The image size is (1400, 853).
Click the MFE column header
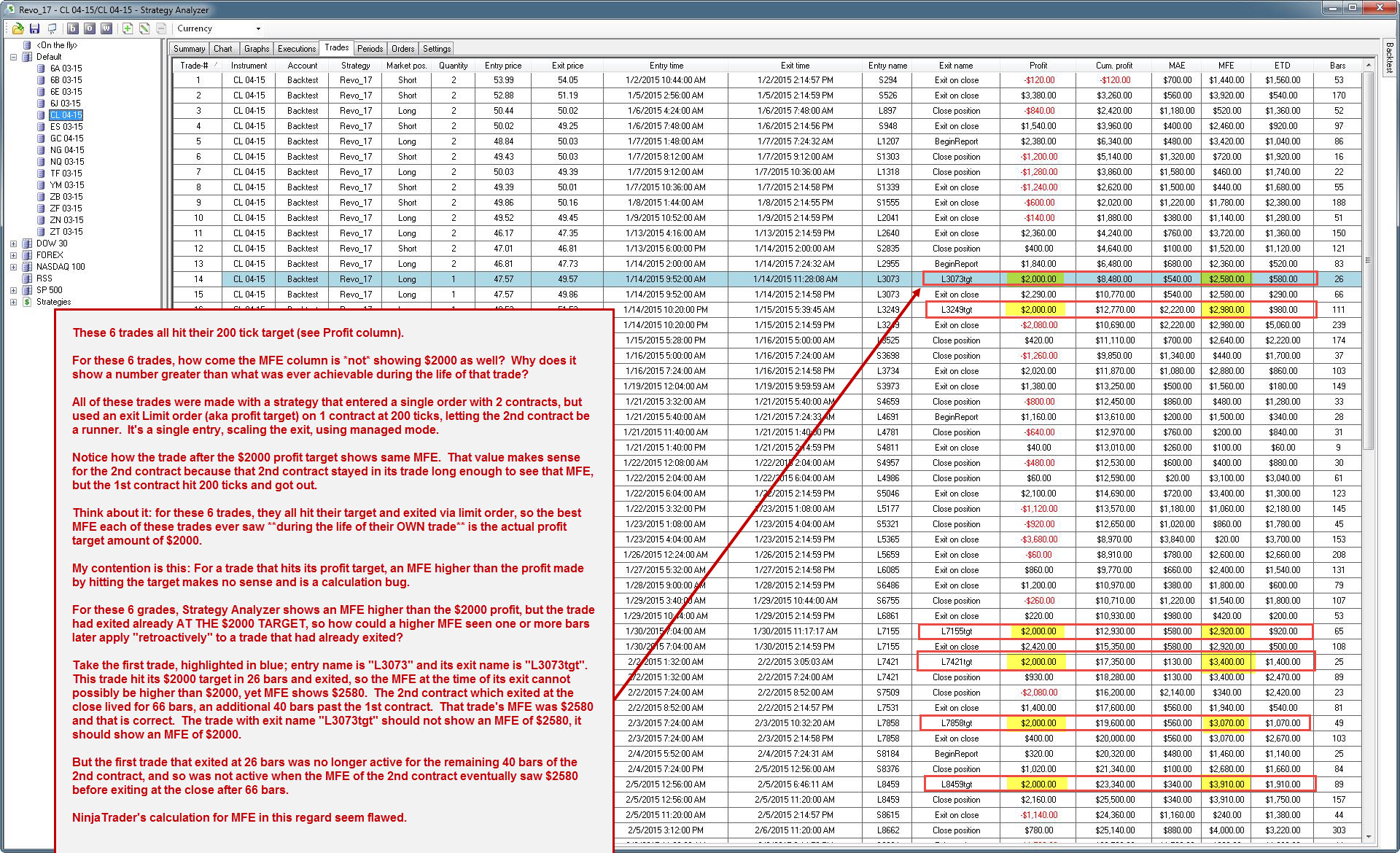1226,66
